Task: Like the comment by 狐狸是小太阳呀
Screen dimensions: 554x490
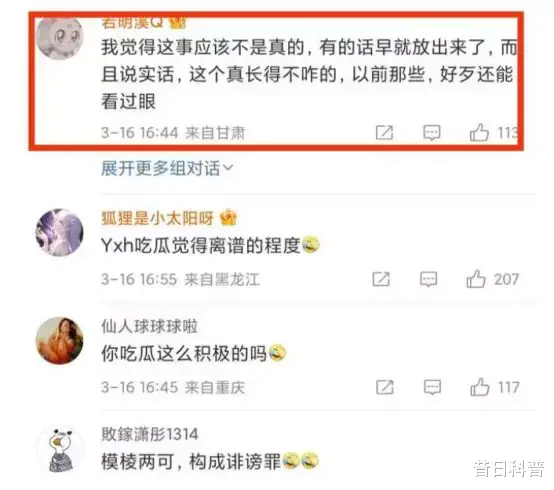Action: point(476,279)
